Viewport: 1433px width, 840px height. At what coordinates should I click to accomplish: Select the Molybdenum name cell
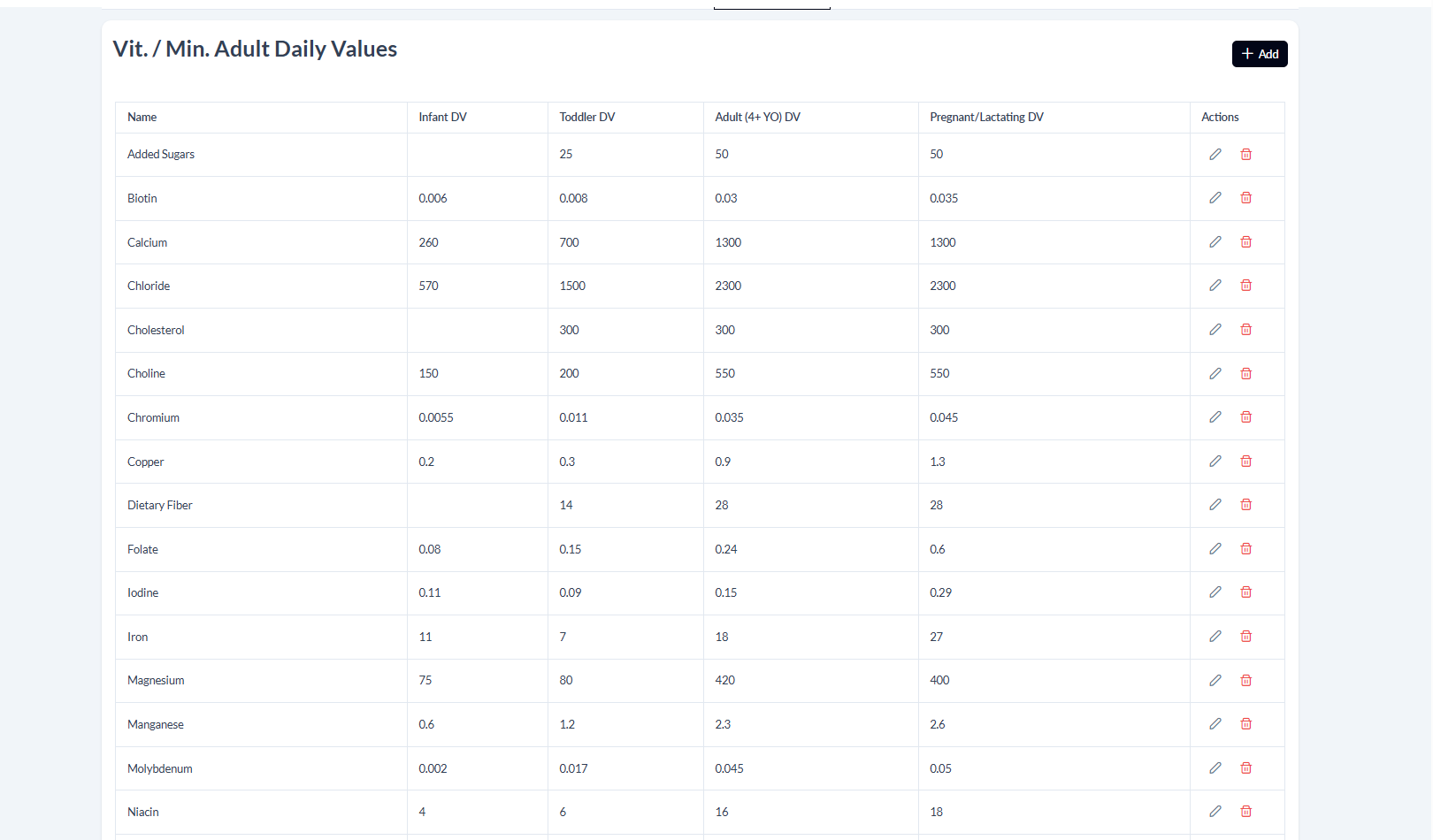point(261,769)
